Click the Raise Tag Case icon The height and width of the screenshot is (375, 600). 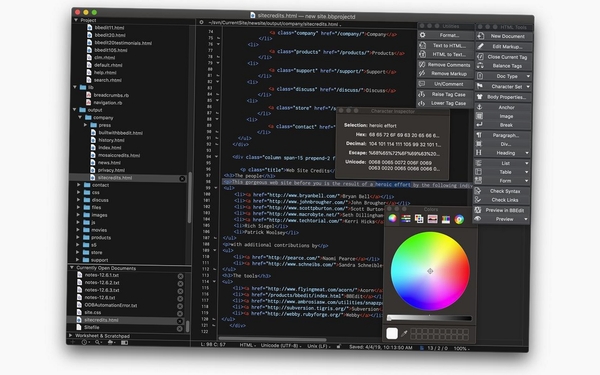pyautogui.click(x=422, y=94)
